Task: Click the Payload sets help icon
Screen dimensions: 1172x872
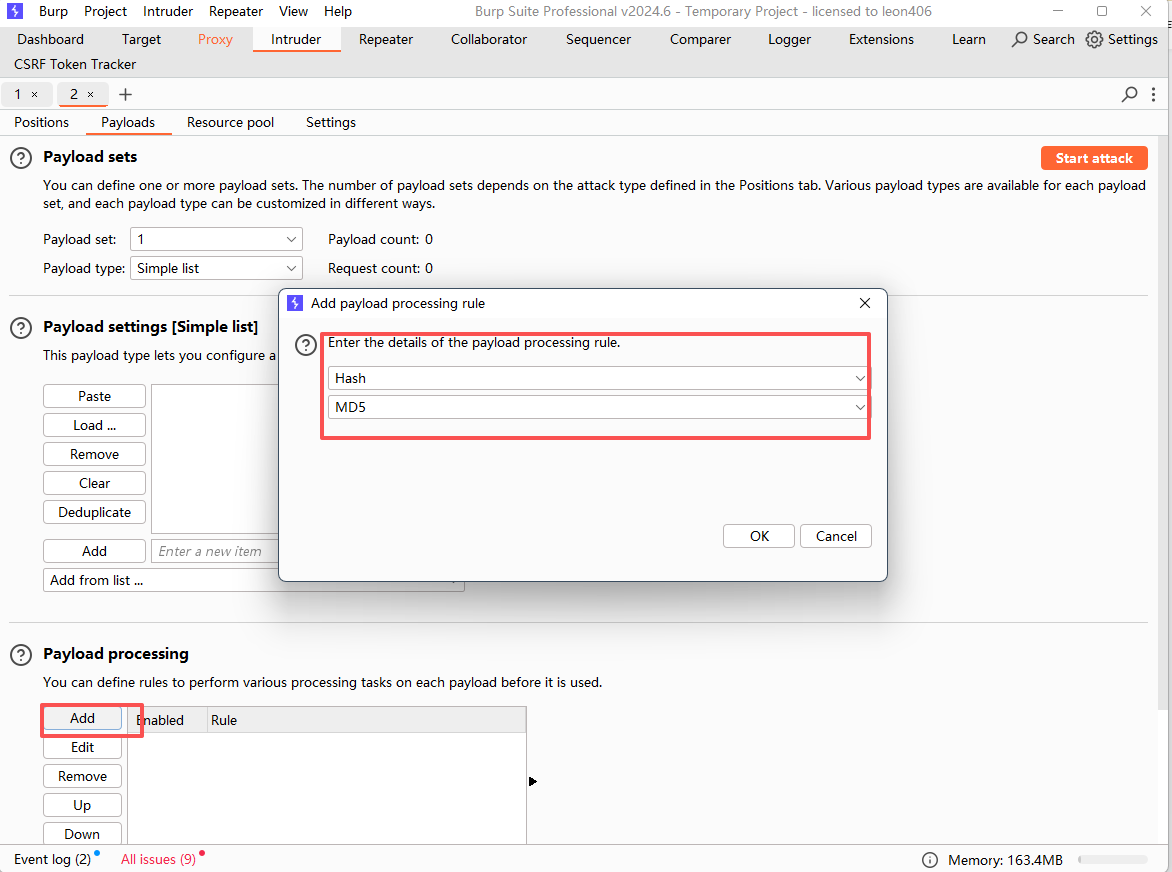Action: (20, 158)
